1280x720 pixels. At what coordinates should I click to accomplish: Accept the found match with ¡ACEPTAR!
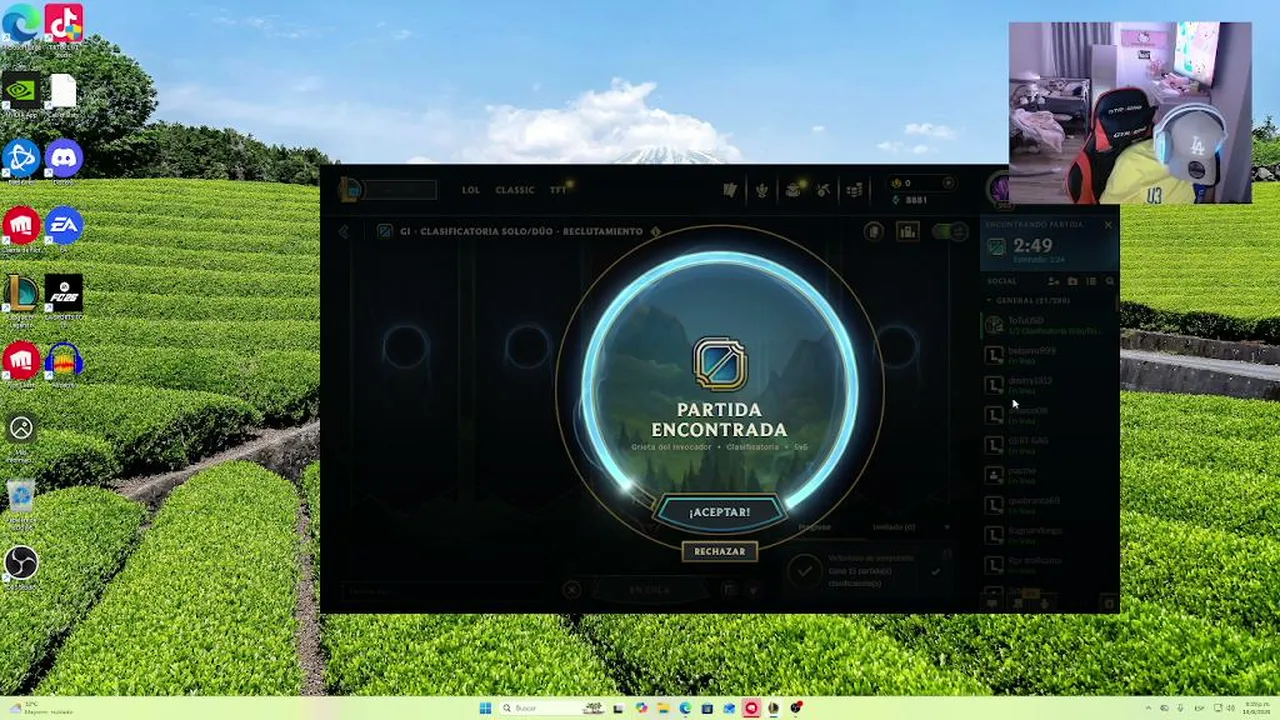719,512
